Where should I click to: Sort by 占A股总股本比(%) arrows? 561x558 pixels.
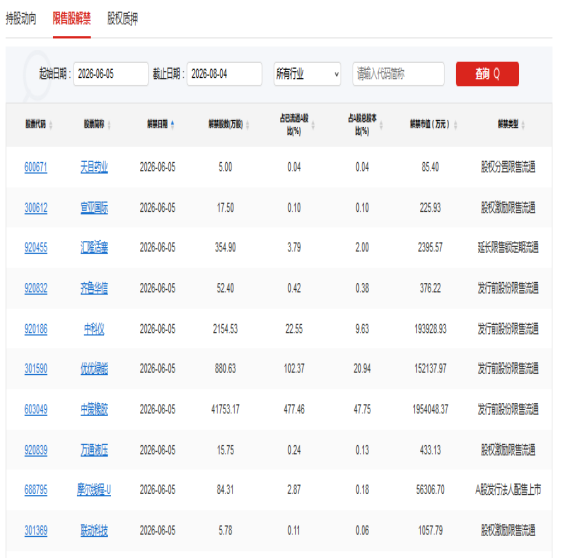(x=381, y=125)
